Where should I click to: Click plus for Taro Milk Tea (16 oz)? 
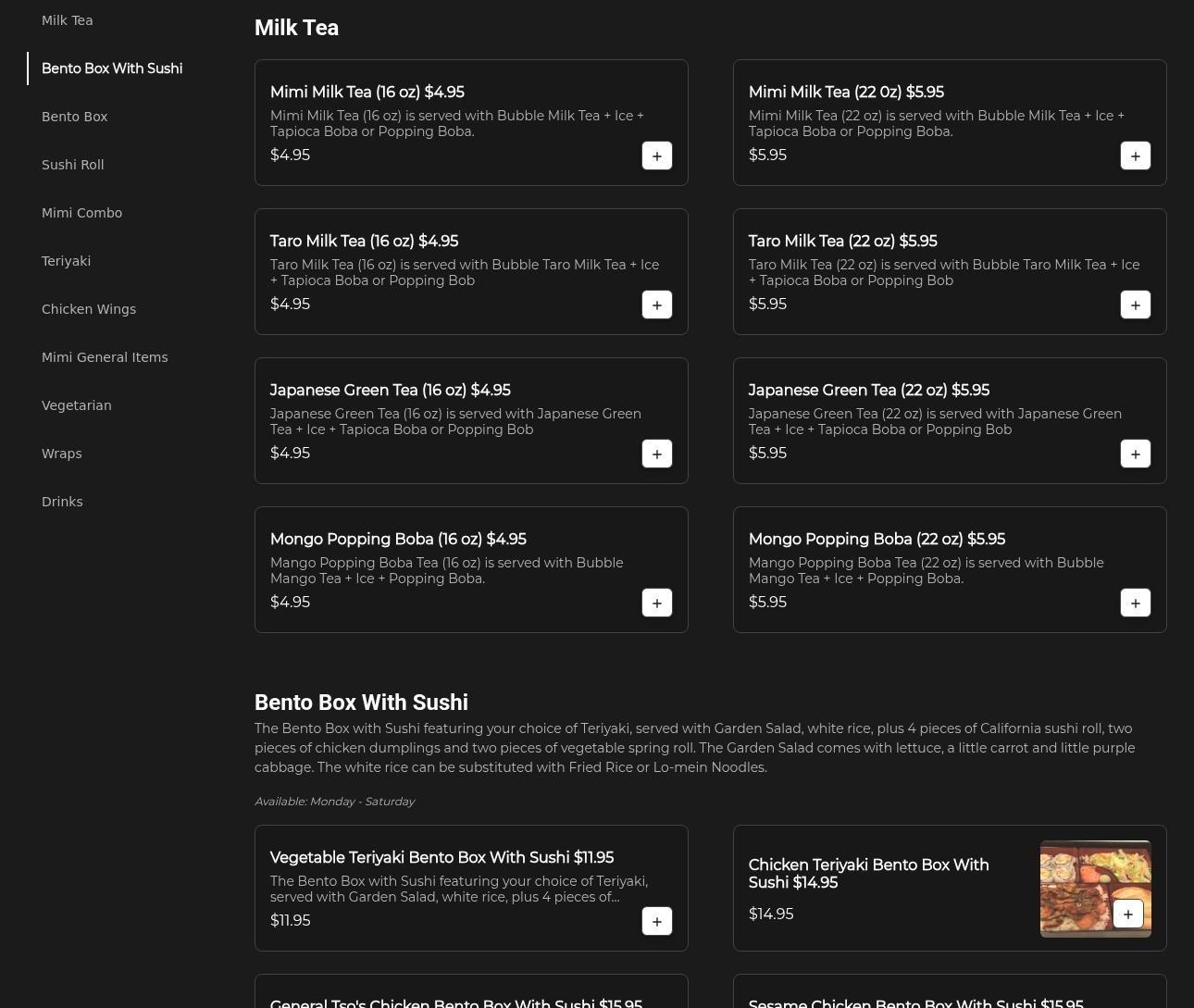(x=656, y=305)
